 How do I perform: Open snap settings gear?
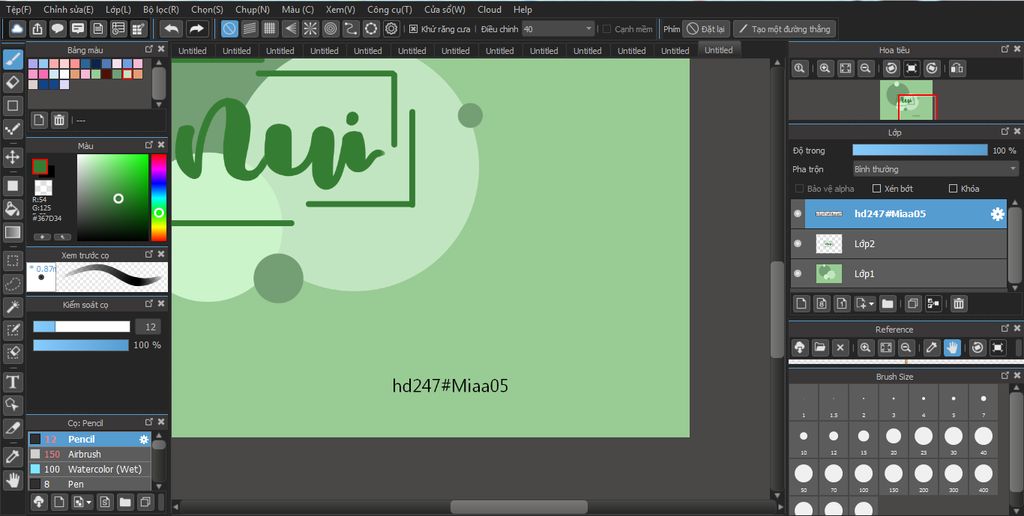392,29
